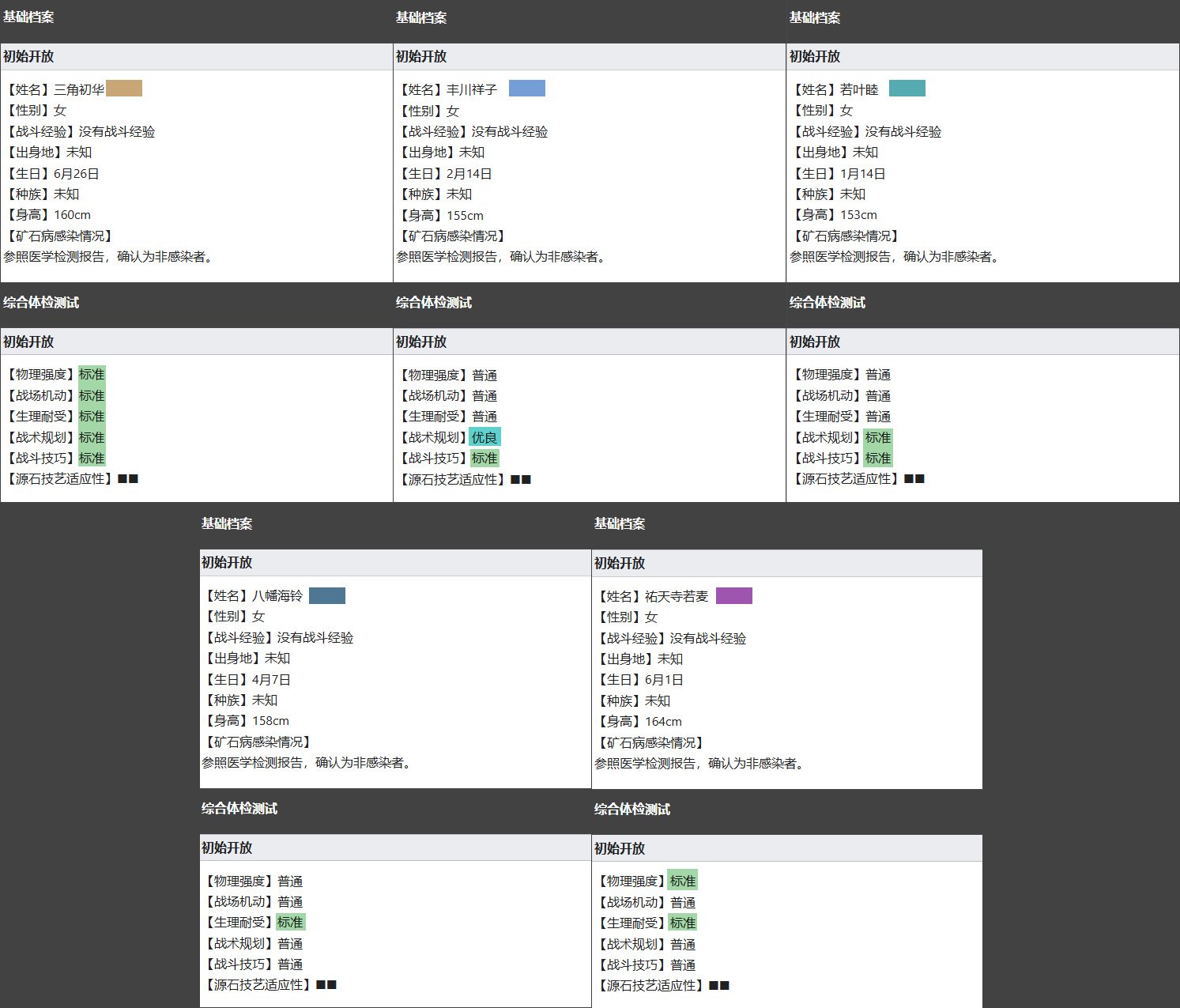Click the name 丰川祥子
The image size is (1180, 1008).
tap(472, 89)
